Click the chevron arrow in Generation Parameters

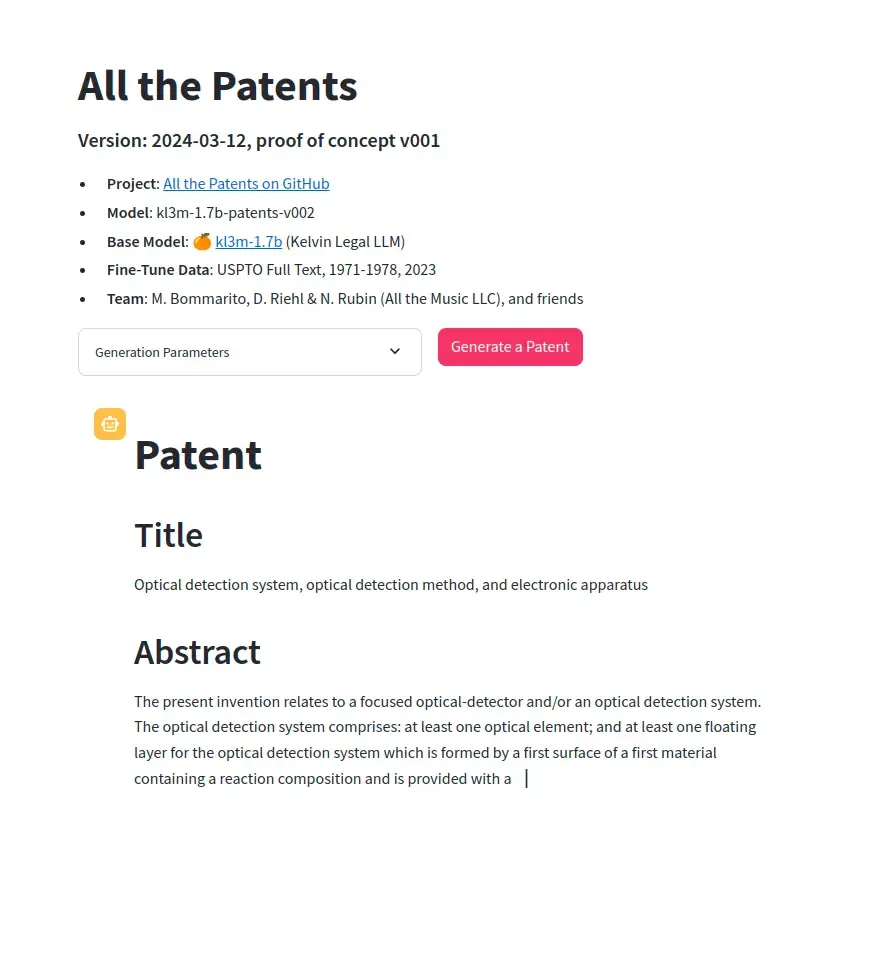pos(395,351)
